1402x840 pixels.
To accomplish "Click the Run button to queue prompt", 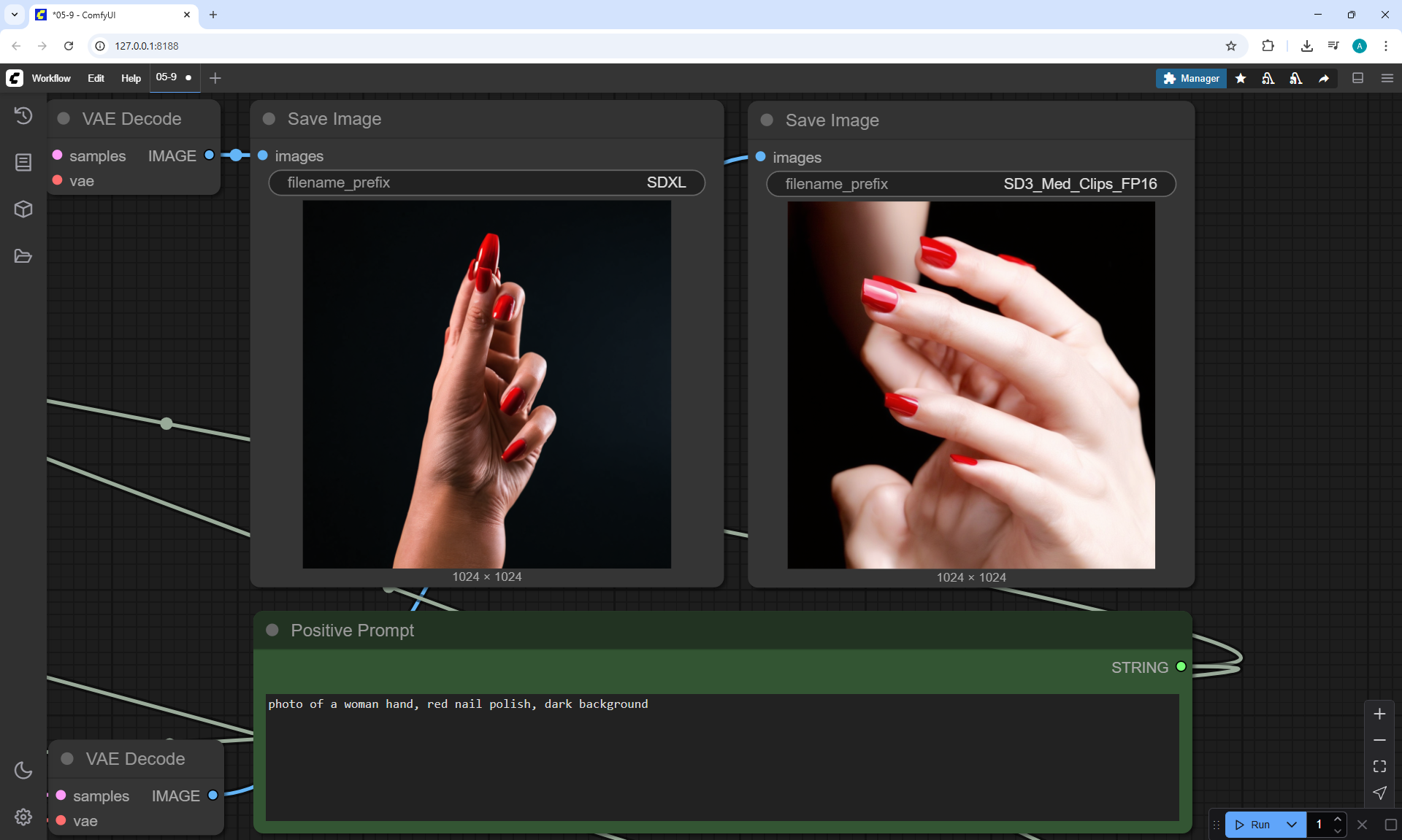I will point(1254,825).
